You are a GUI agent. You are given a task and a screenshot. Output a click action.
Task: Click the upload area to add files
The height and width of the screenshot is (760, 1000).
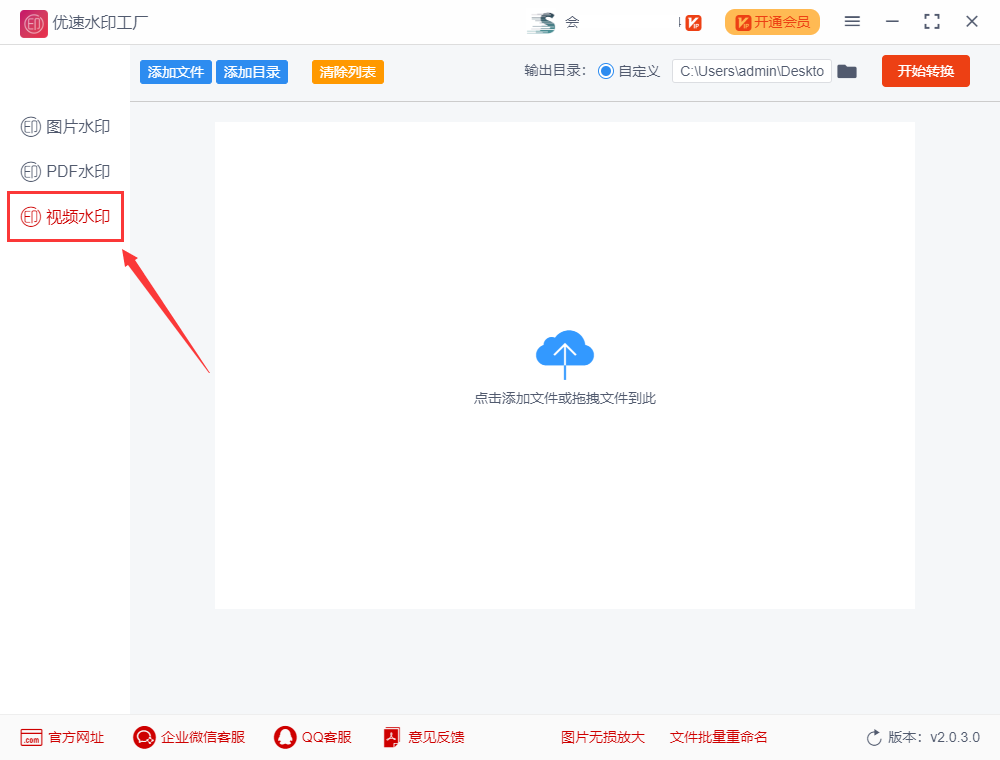[x=565, y=365]
